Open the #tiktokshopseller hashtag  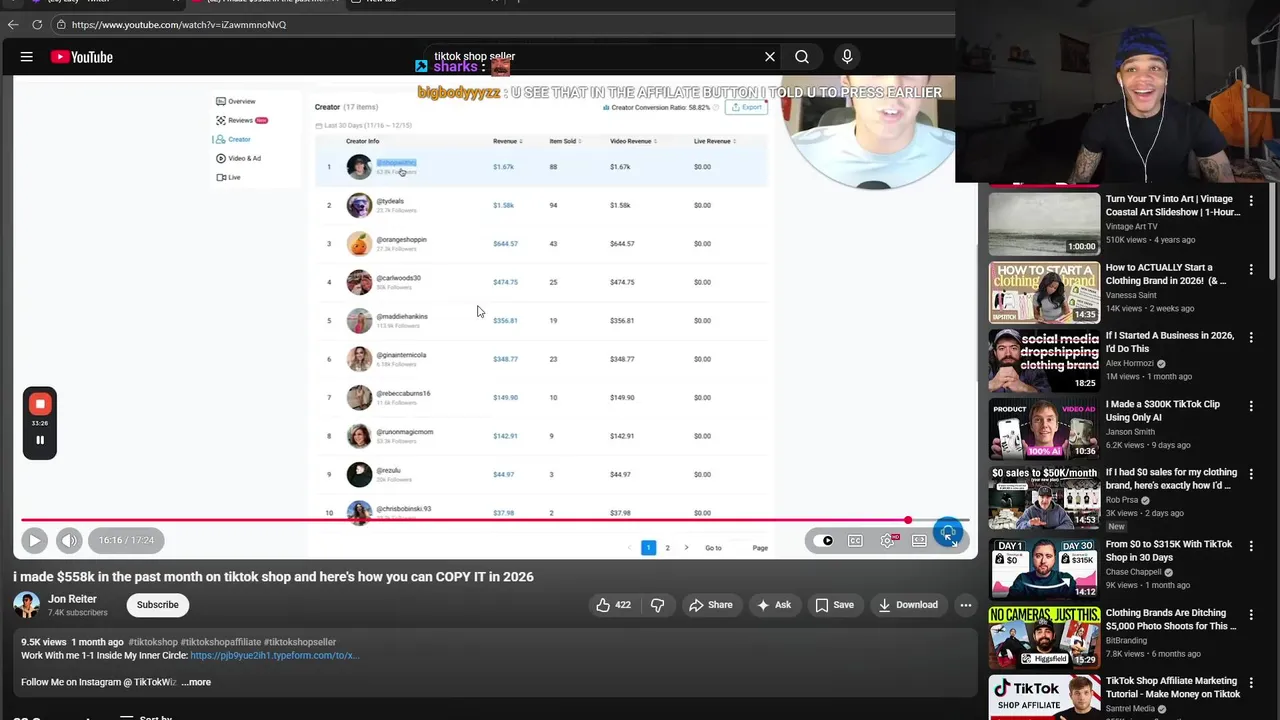pos(300,642)
